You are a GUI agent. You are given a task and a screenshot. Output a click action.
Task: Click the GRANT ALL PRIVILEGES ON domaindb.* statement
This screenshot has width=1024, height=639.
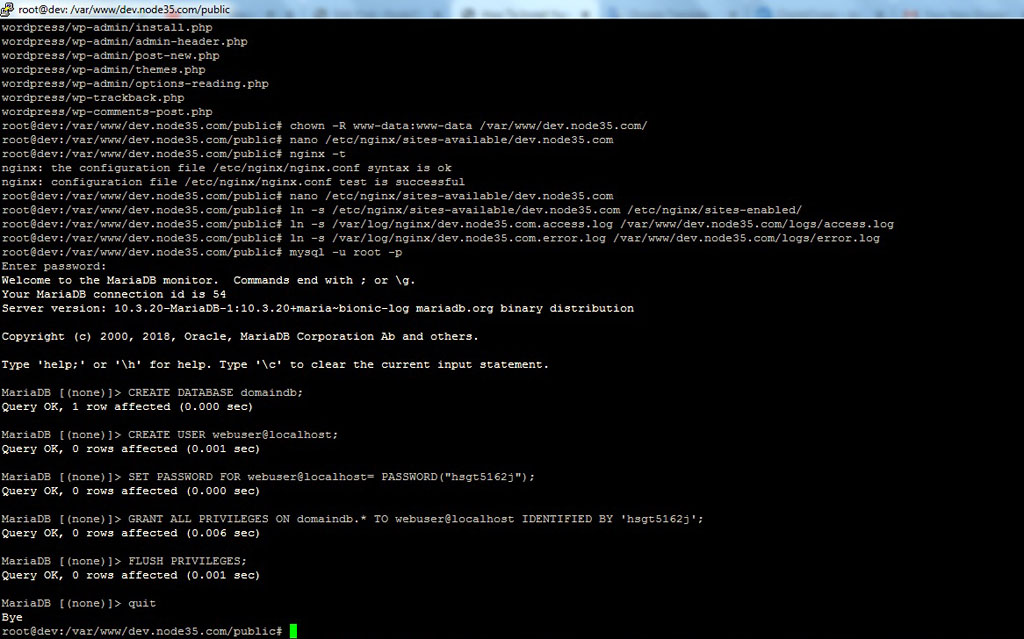click(x=416, y=519)
